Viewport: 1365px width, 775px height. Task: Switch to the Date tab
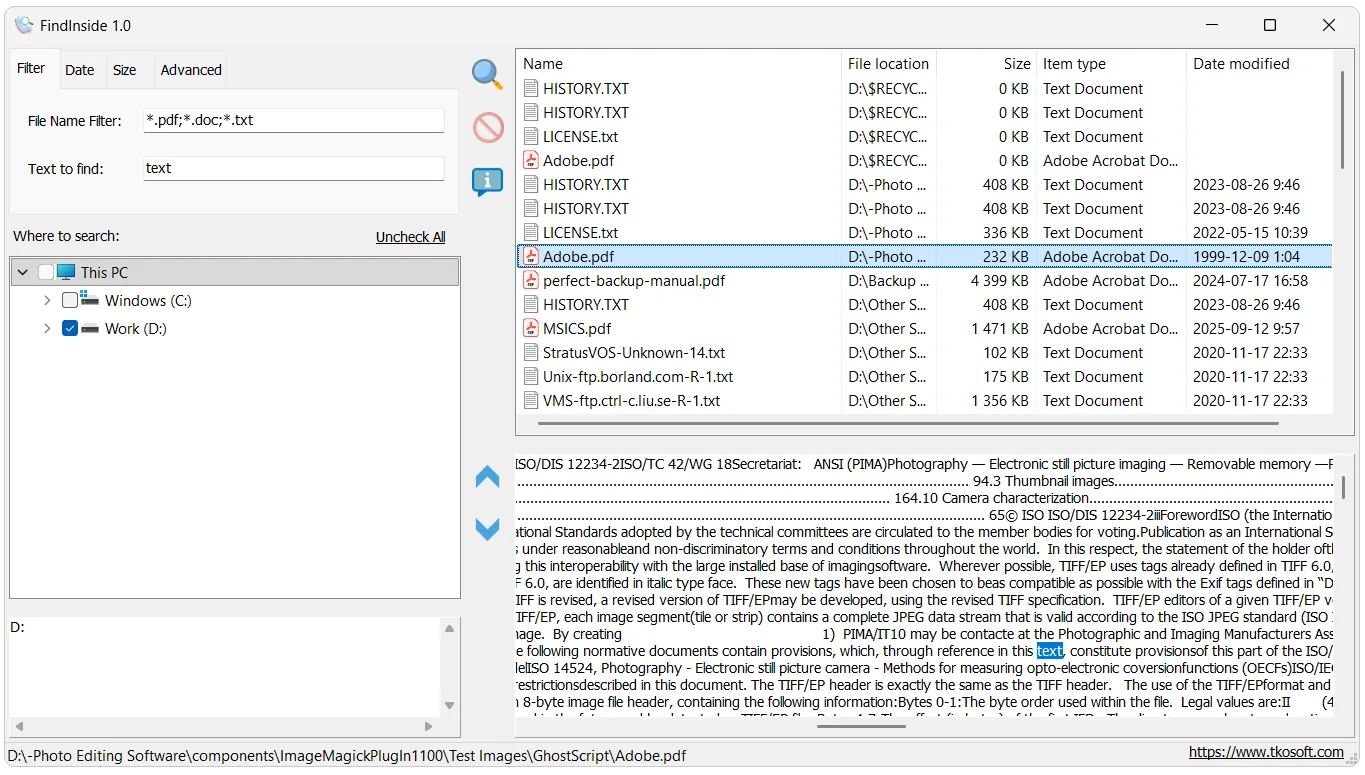[80, 70]
